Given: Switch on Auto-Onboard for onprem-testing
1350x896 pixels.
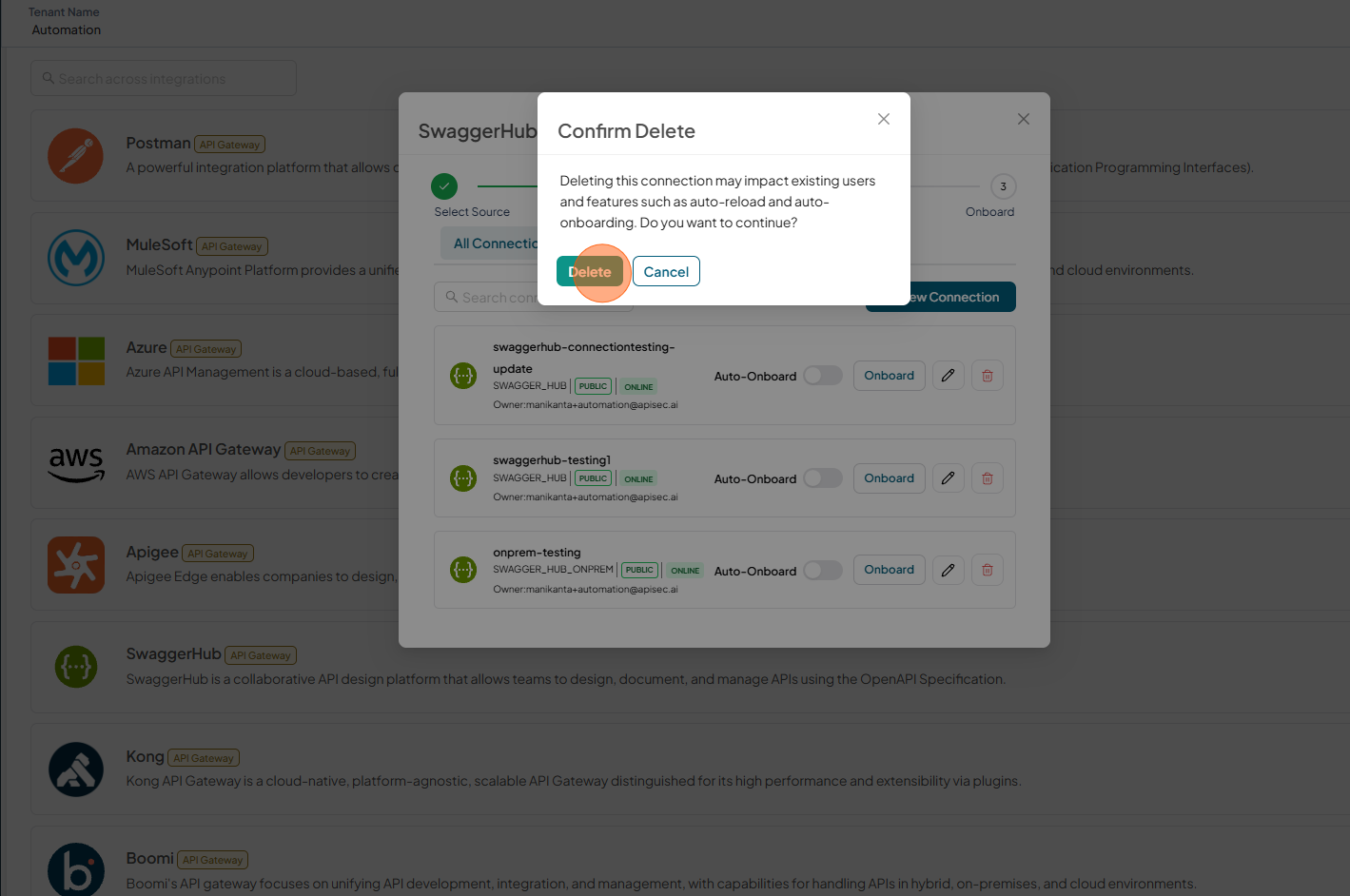Looking at the screenshot, I should pos(823,570).
